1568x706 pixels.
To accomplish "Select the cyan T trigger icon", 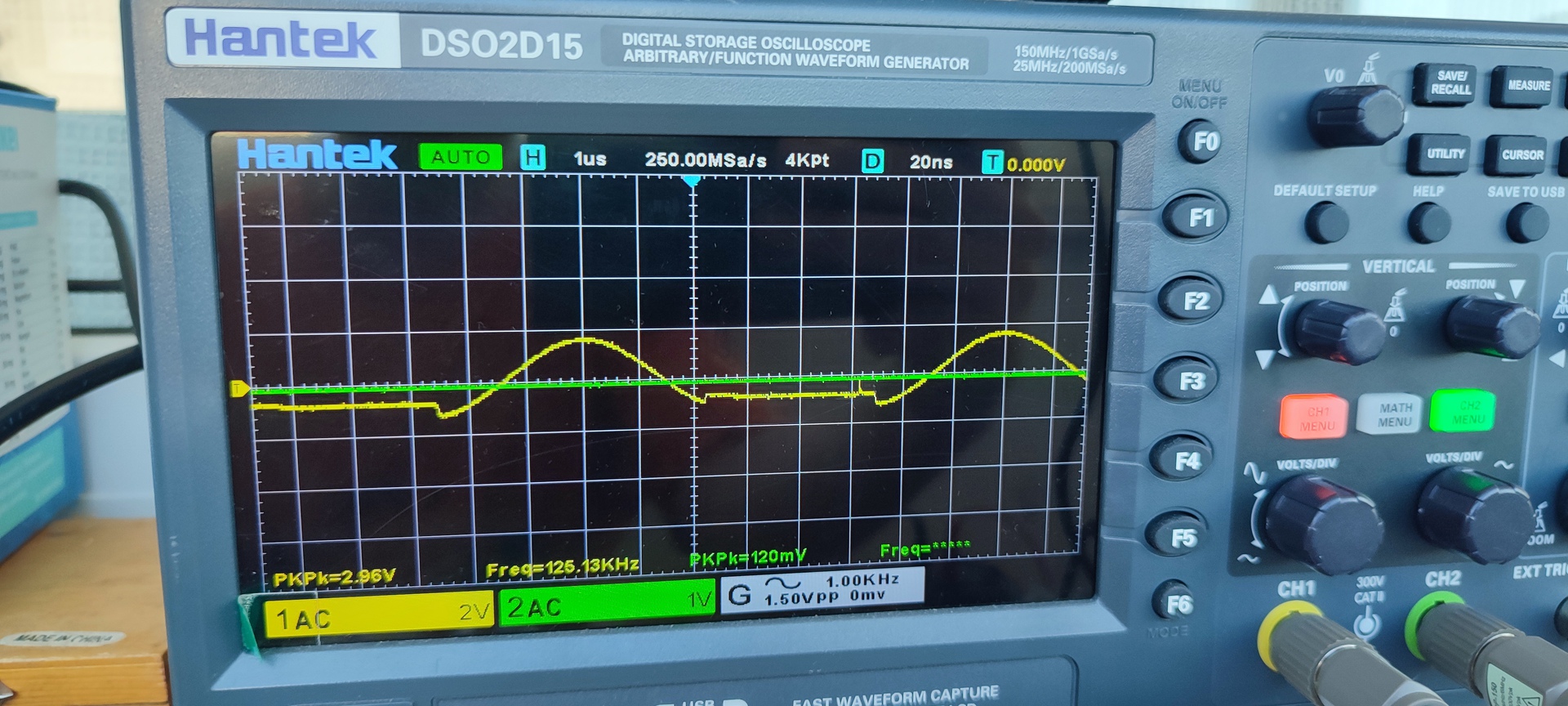I will pyautogui.click(x=992, y=163).
